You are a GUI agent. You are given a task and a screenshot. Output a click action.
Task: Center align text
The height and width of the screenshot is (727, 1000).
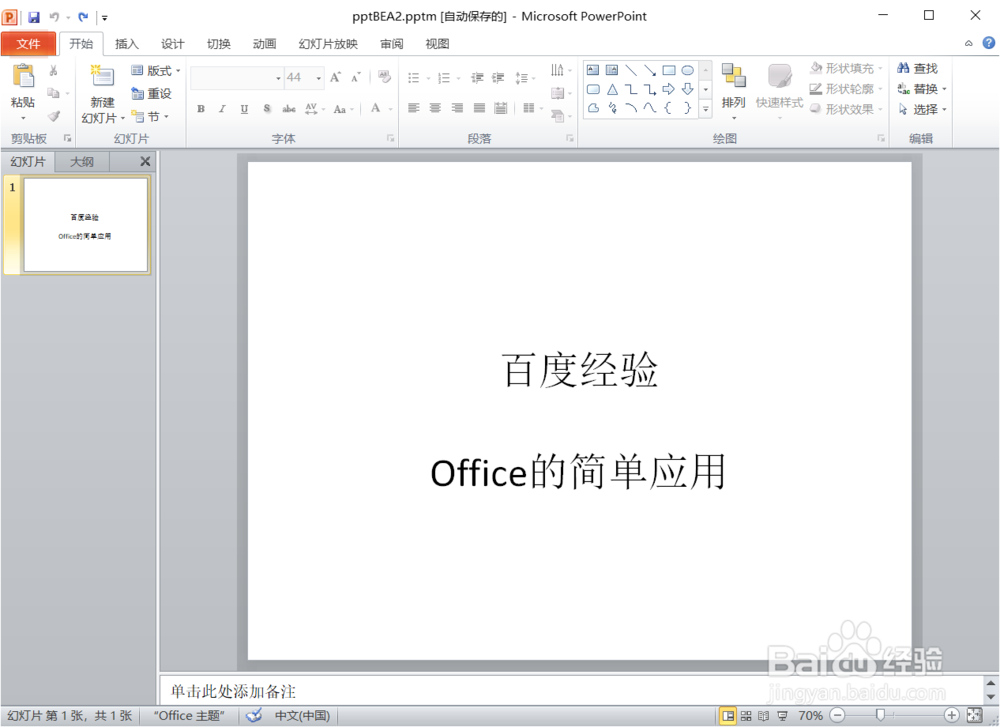(x=435, y=108)
